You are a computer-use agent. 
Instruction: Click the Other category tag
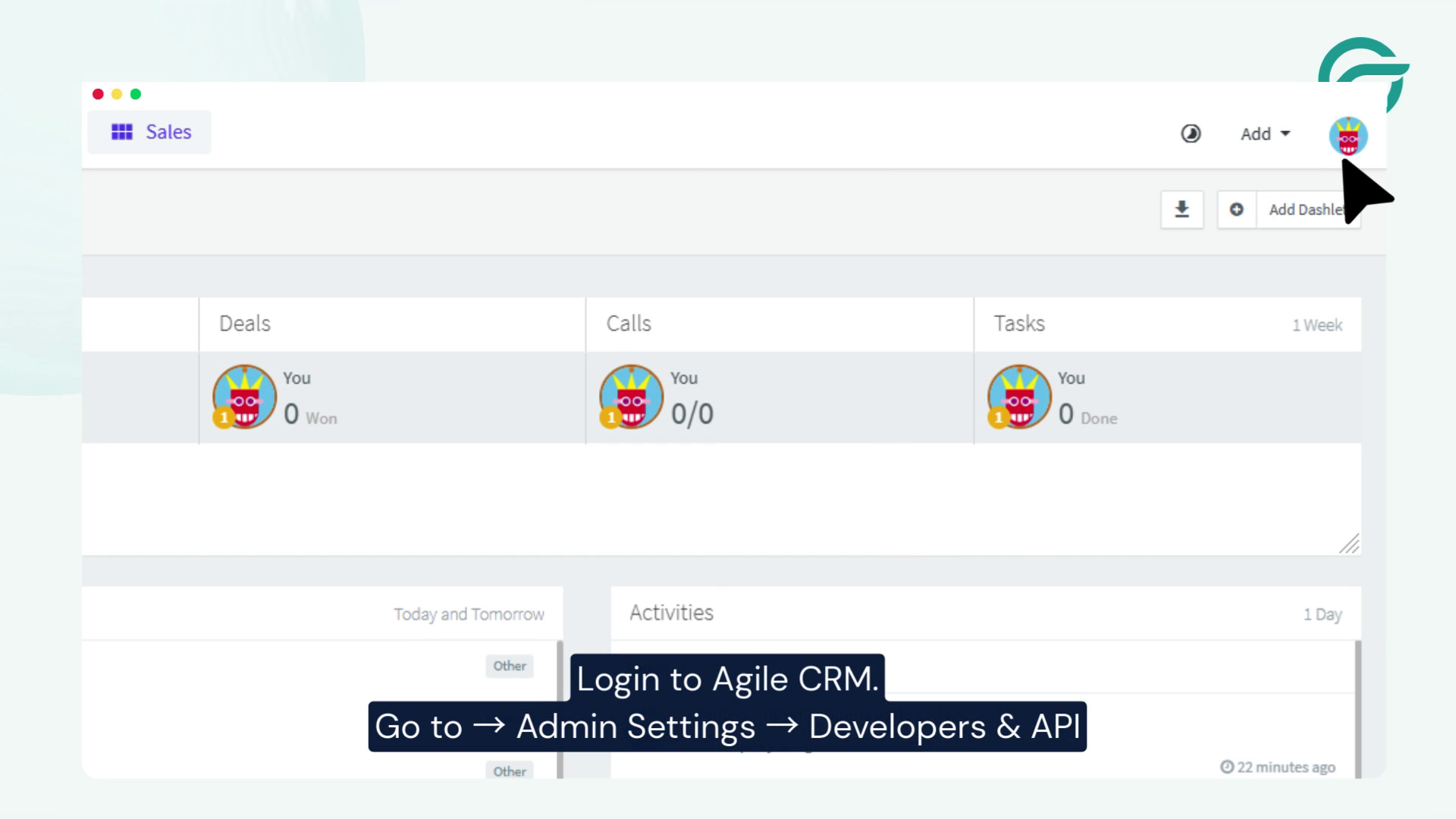[509, 666]
